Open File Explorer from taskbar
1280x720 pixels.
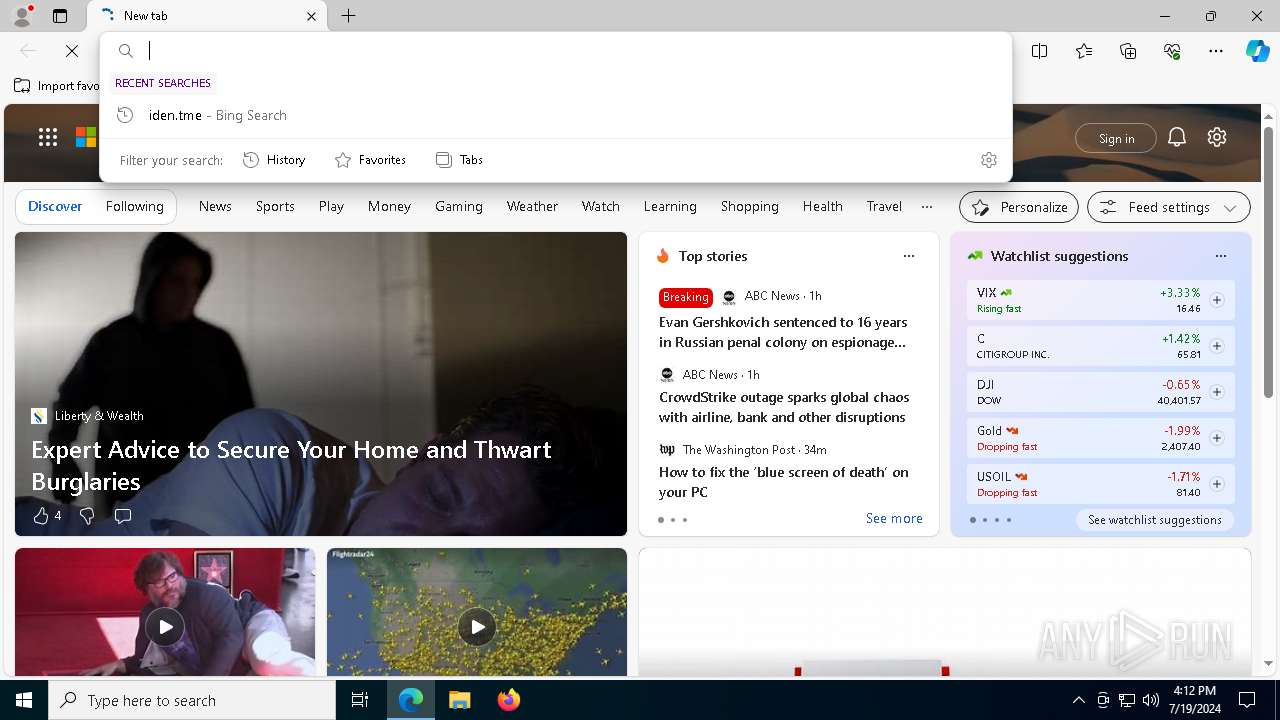tap(459, 700)
